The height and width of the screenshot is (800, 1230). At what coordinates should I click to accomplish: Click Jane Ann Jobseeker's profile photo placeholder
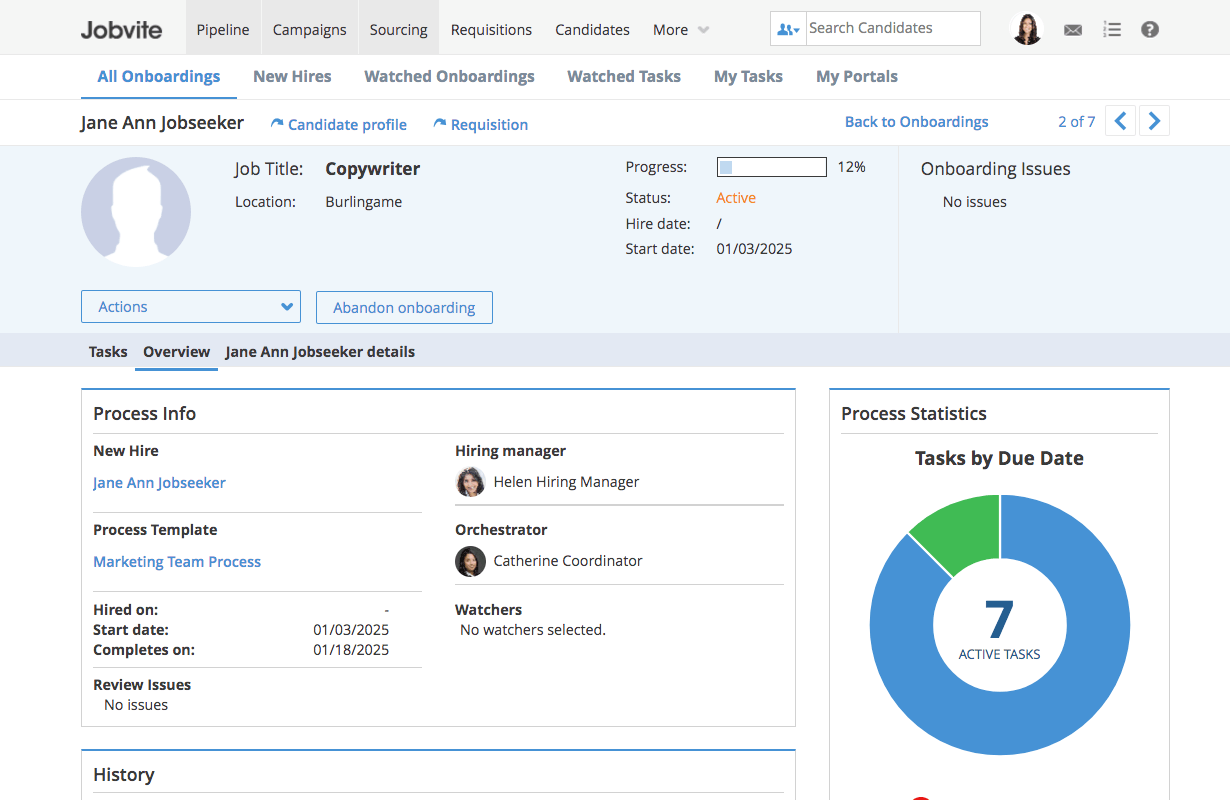(136, 212)
